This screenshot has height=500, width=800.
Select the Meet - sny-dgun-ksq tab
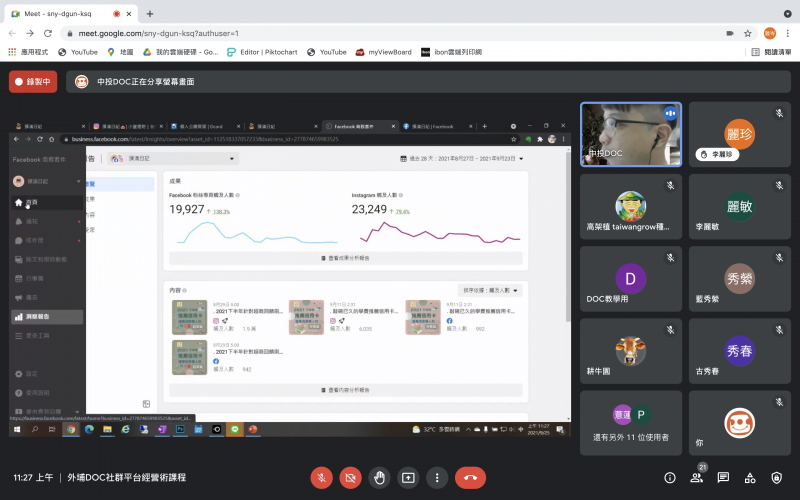click(x=71, y=14)
